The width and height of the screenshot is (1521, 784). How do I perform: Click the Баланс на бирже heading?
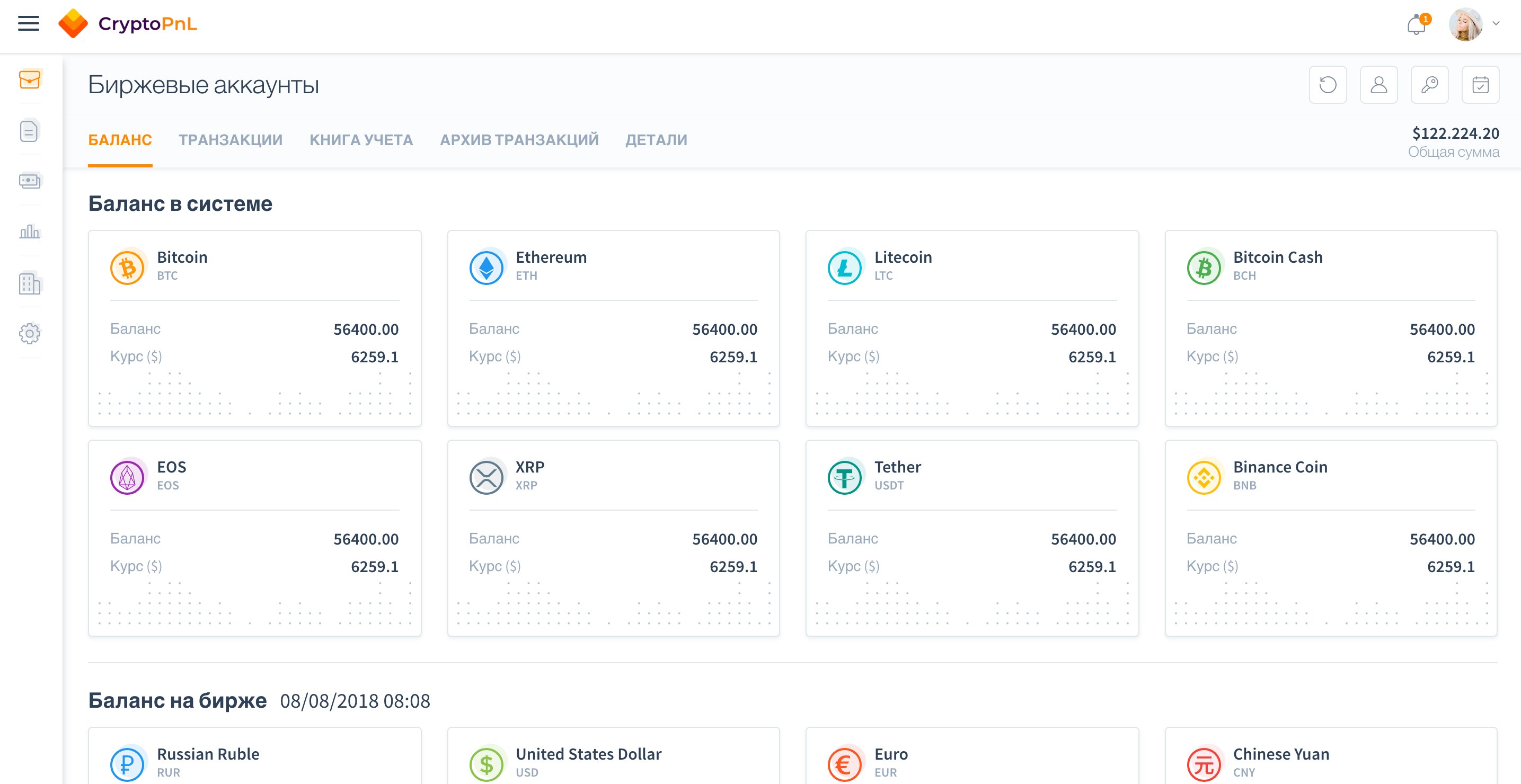click(x=177, y=701)
